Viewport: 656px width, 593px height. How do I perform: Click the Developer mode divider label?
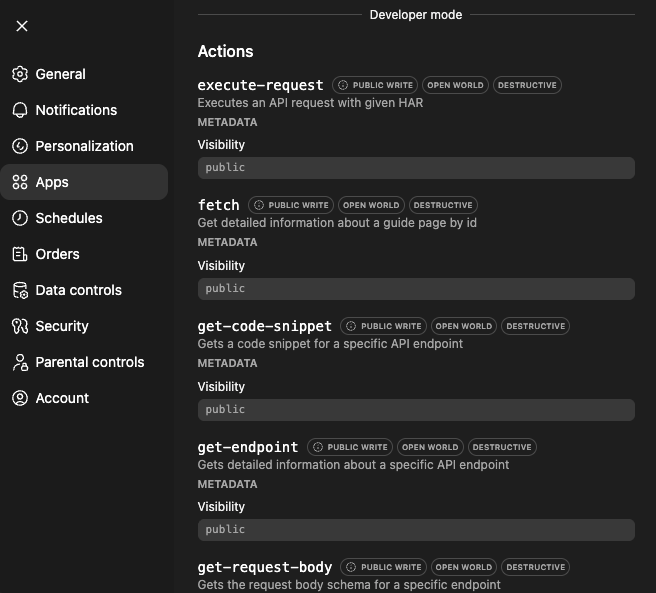point(416,15)
